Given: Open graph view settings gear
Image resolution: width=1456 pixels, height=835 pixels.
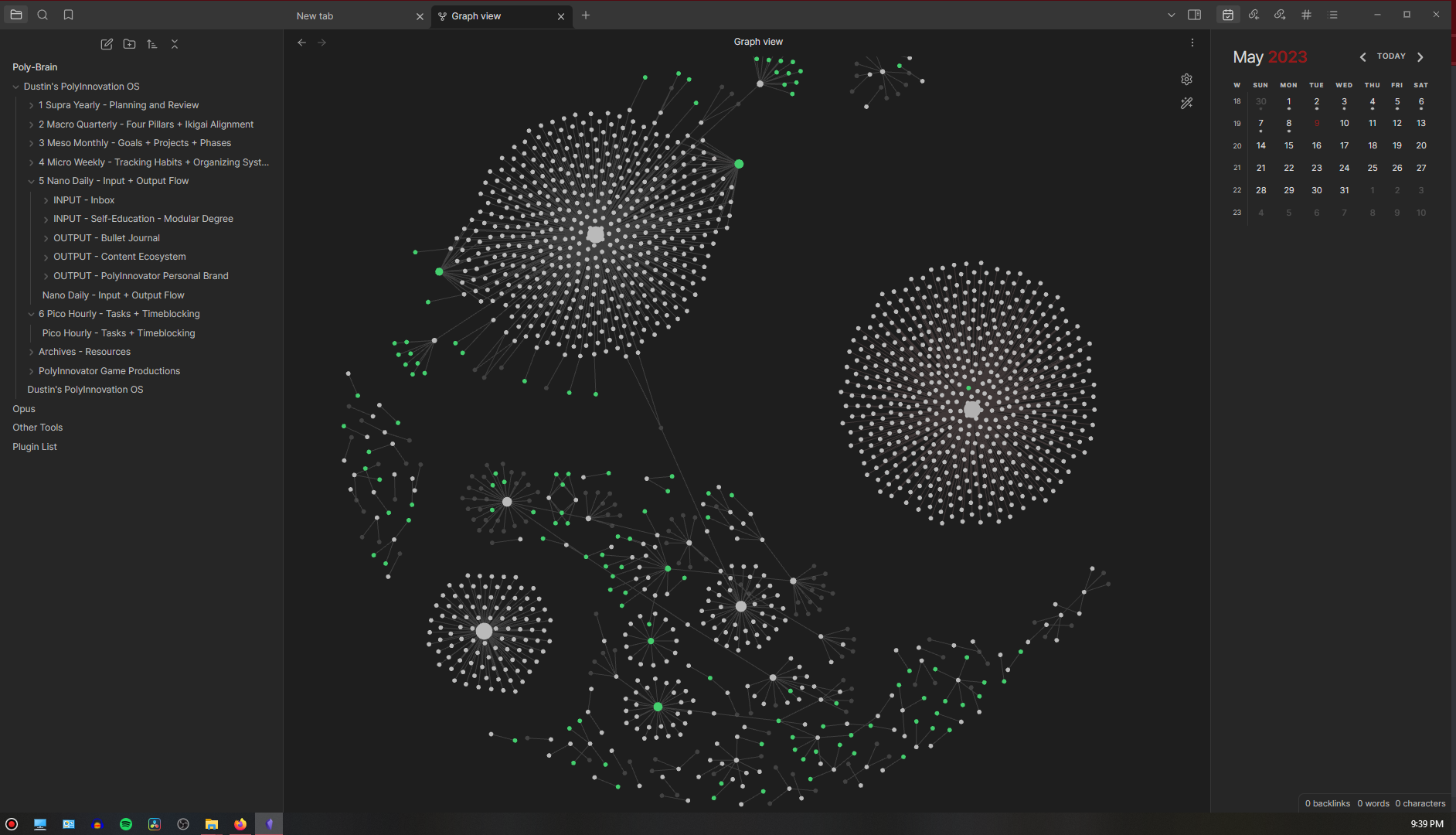Looking at the screenshot, I should 1186,80.
